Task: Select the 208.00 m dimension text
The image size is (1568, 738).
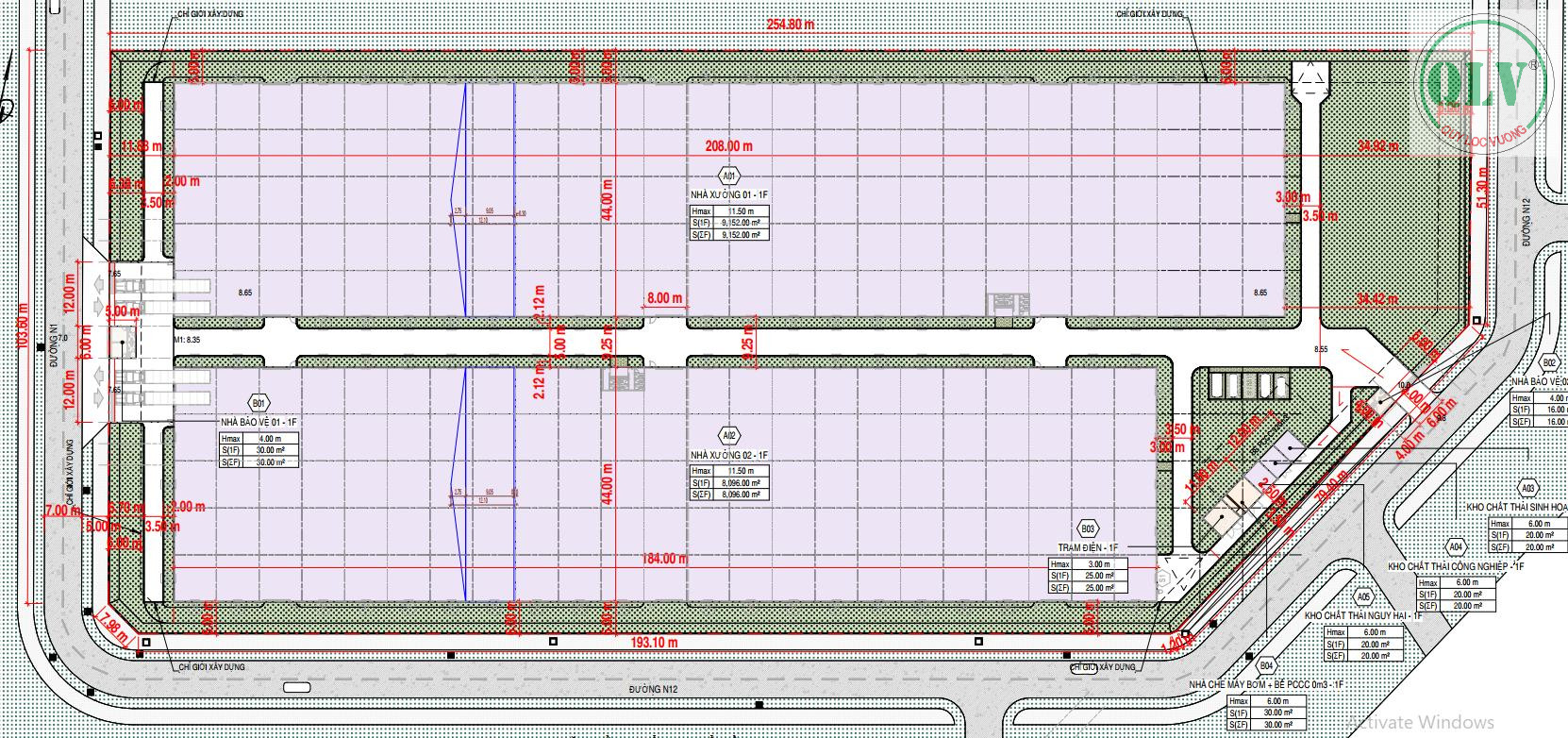Action: point(732,145)
